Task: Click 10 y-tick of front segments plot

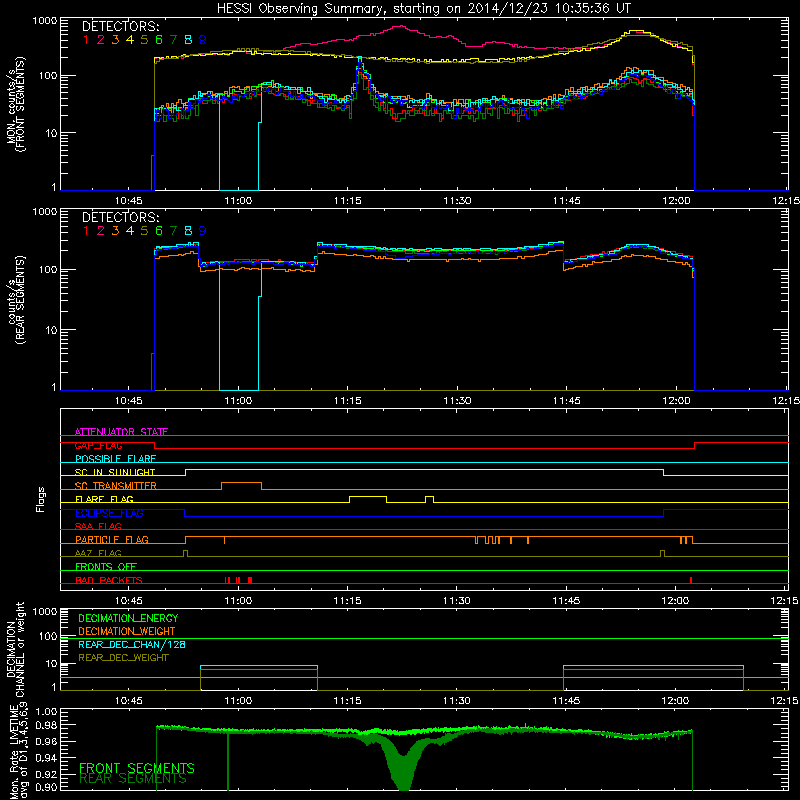Action: 51,133
